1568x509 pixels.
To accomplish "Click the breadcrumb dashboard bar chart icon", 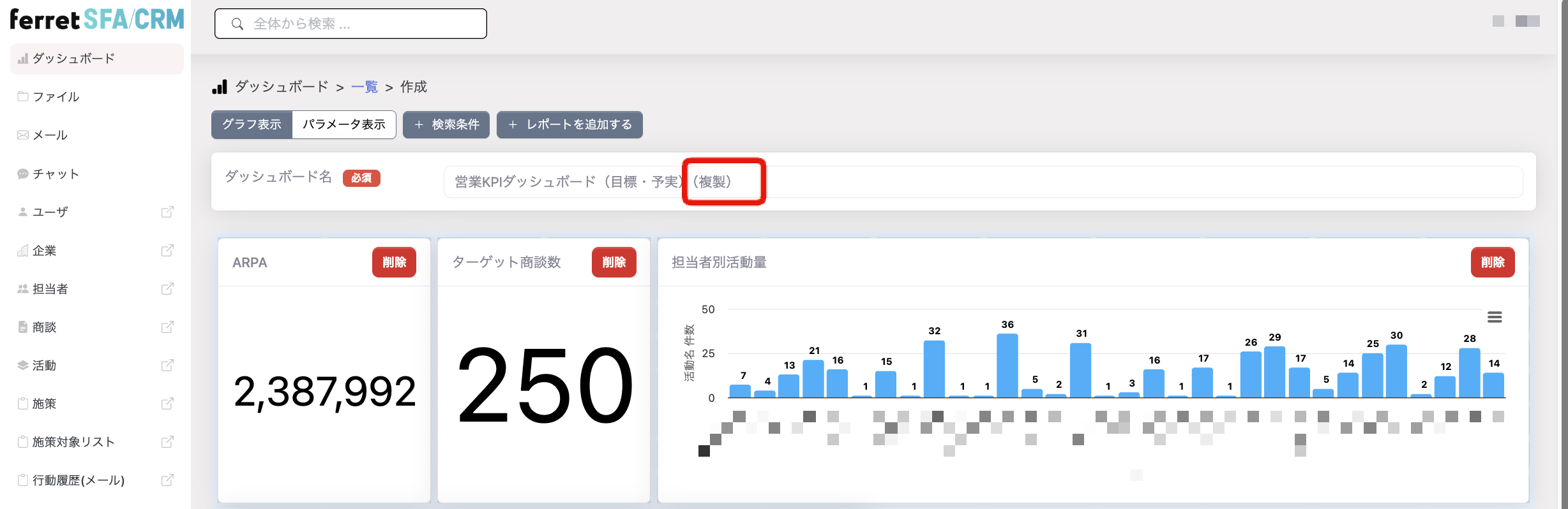I will 220,87.
